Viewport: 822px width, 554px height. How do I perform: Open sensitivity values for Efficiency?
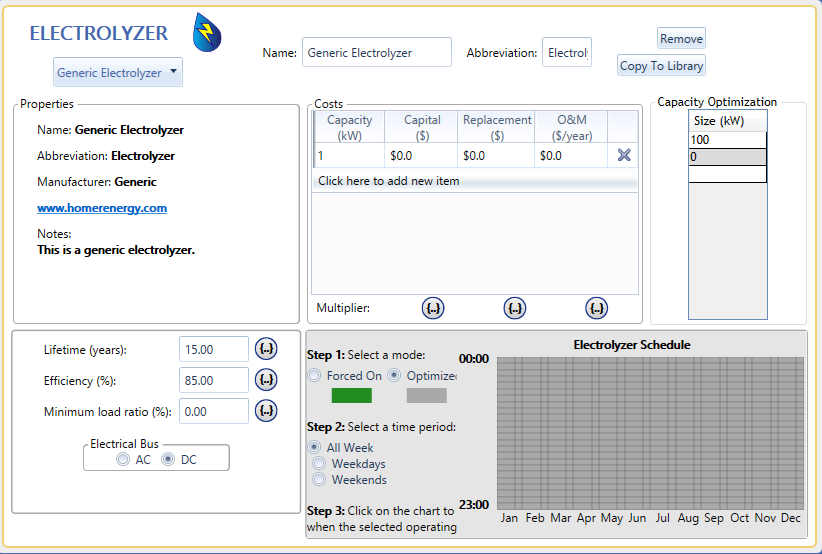(266, 380)
